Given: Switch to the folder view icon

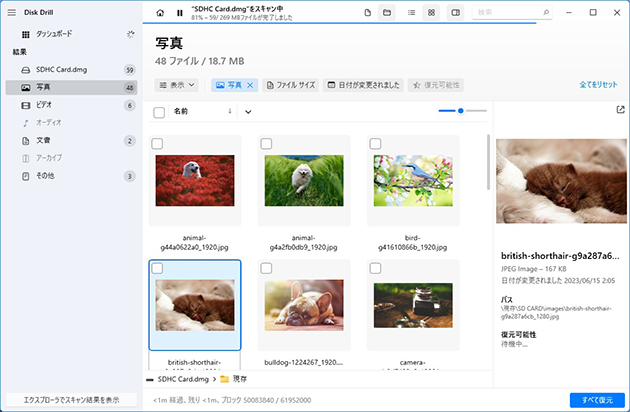Looking at the screenshot, I should pyautogui.click(x=387, y=12).
